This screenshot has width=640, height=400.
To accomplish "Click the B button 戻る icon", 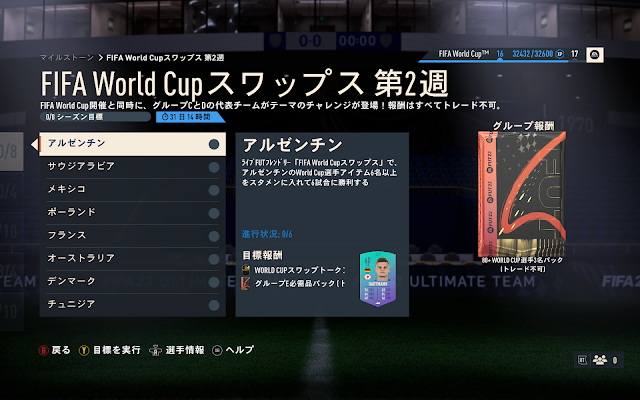I will coord(43,351).
